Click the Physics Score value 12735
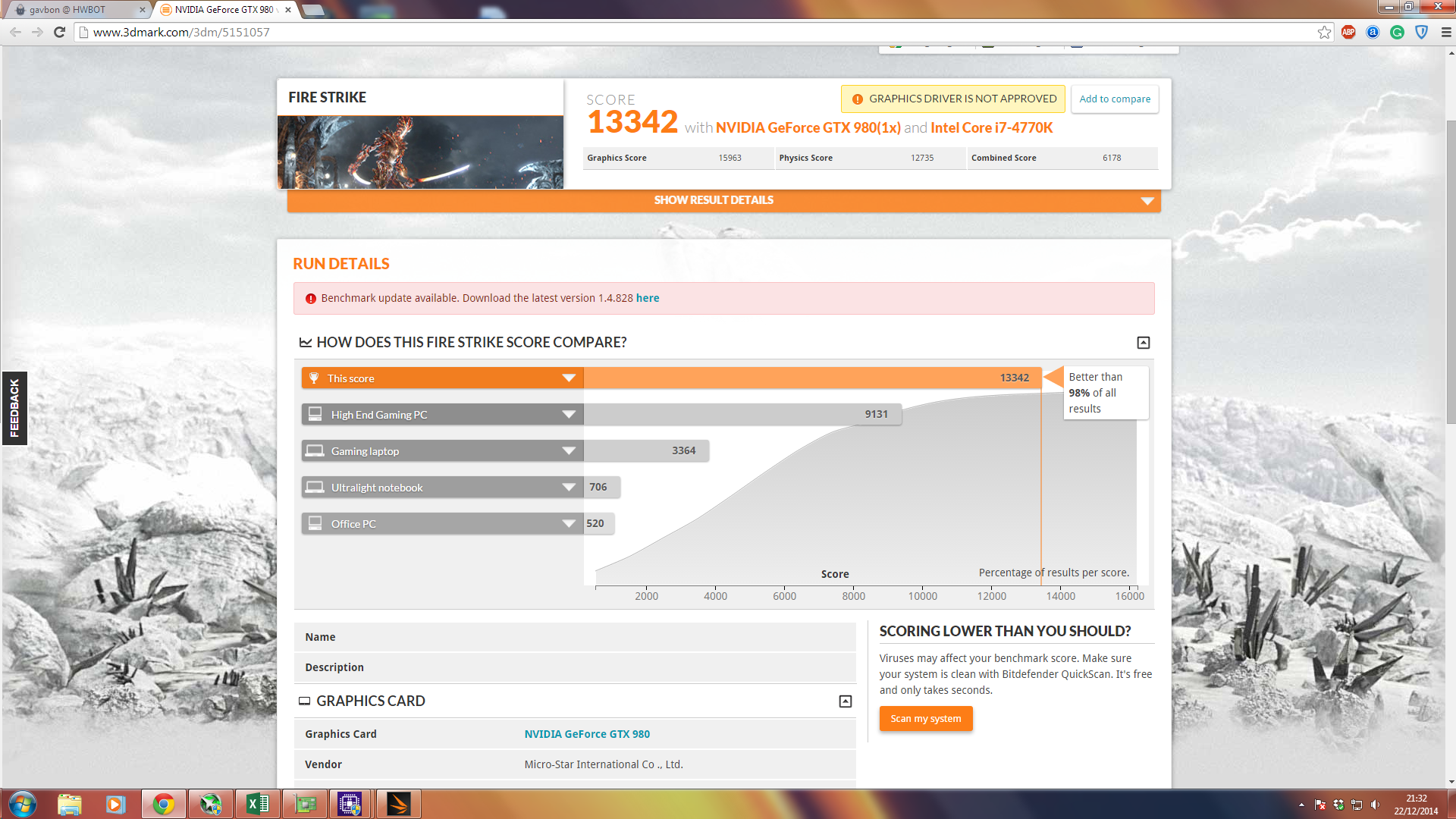Image resolution: width=1456 pixels, height=819 pixels. (922, 158)
